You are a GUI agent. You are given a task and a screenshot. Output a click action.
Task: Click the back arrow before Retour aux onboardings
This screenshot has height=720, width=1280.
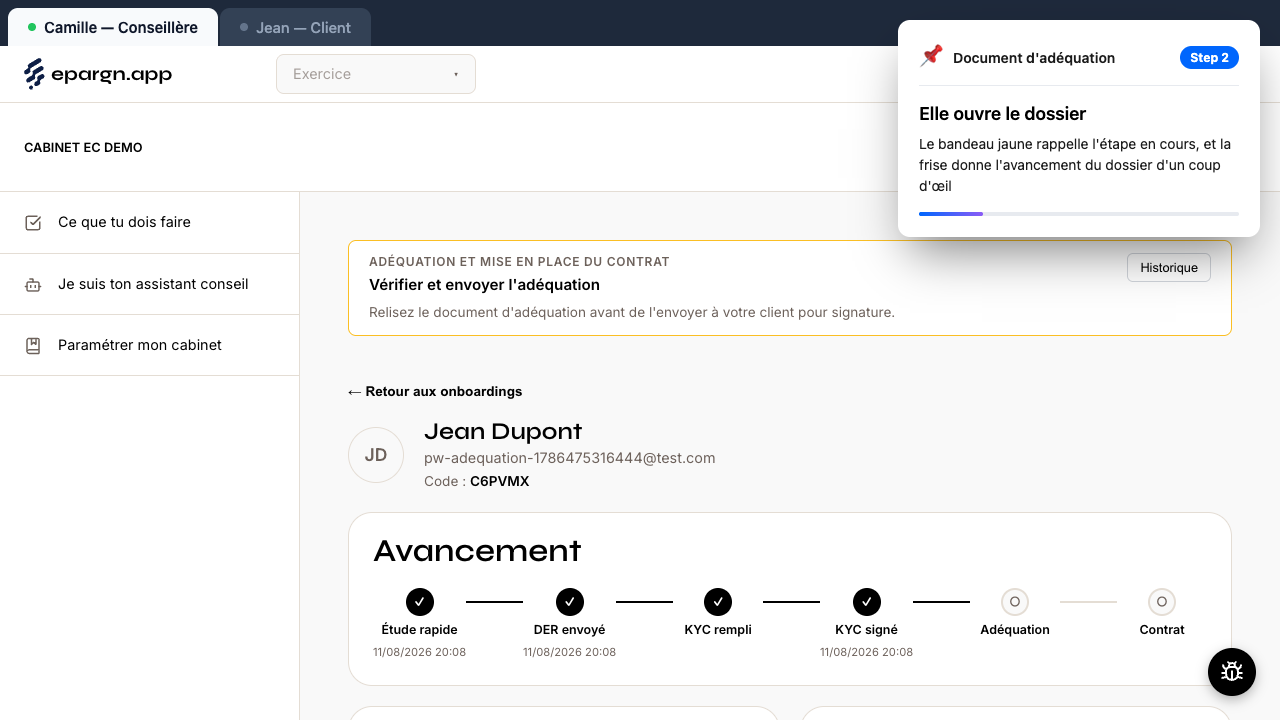click(x=354, y=392)
